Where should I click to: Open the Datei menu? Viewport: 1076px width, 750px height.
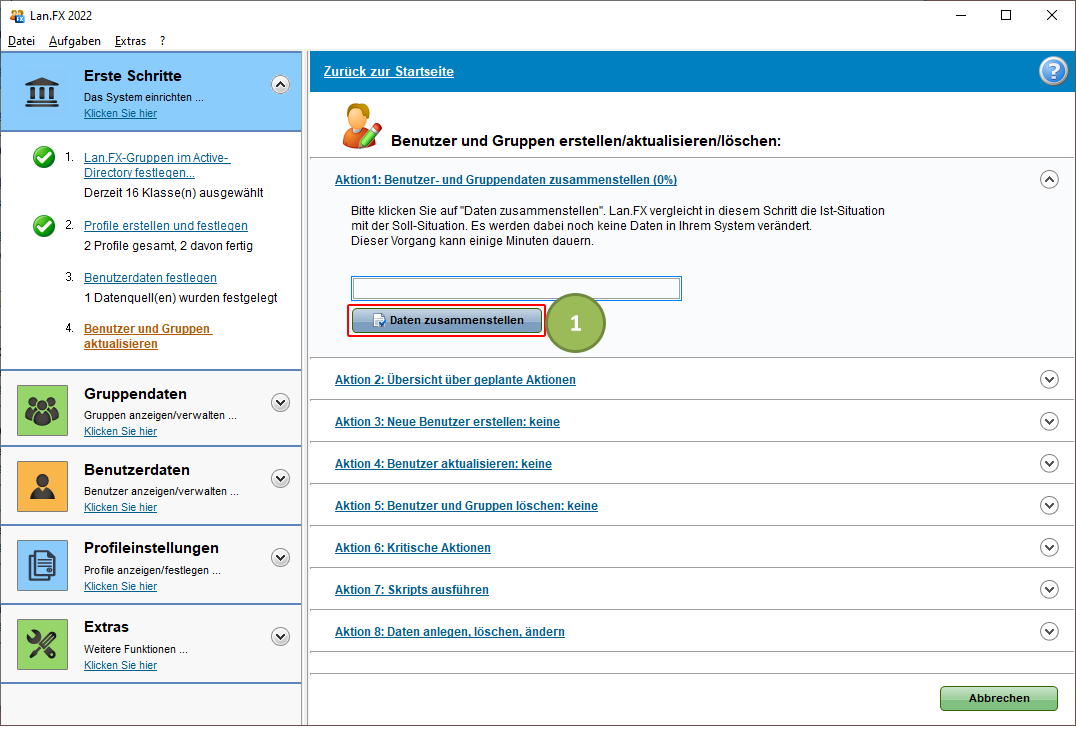(x=21, y=41)
